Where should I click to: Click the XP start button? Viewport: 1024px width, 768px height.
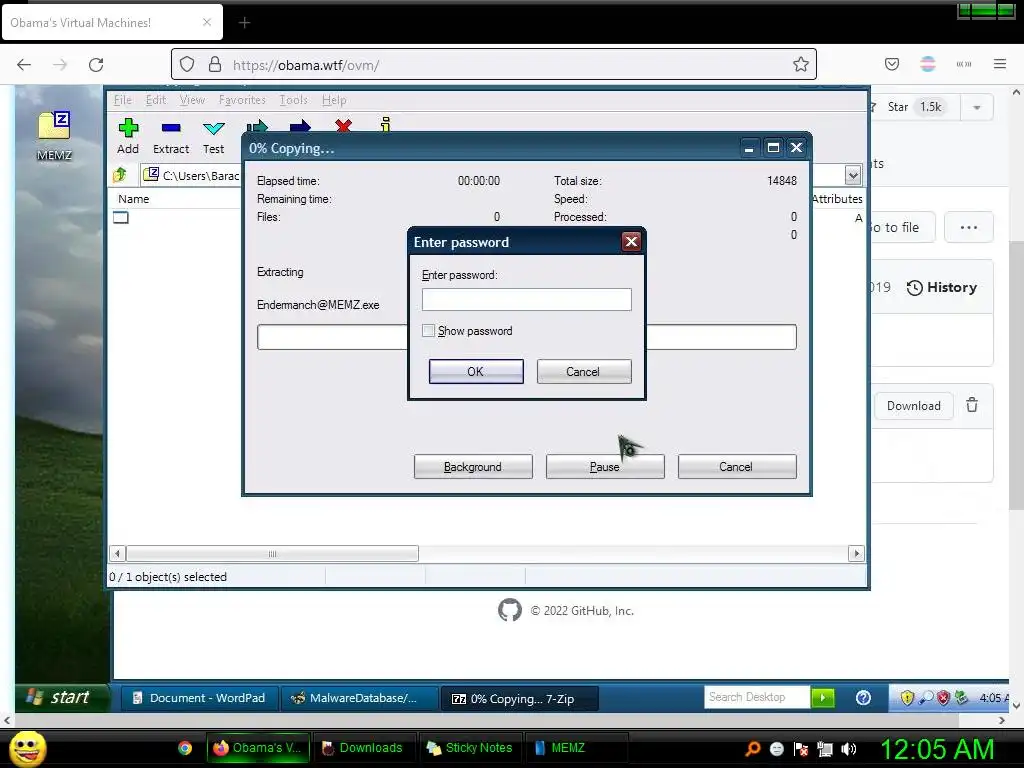[x=61, y=697]
